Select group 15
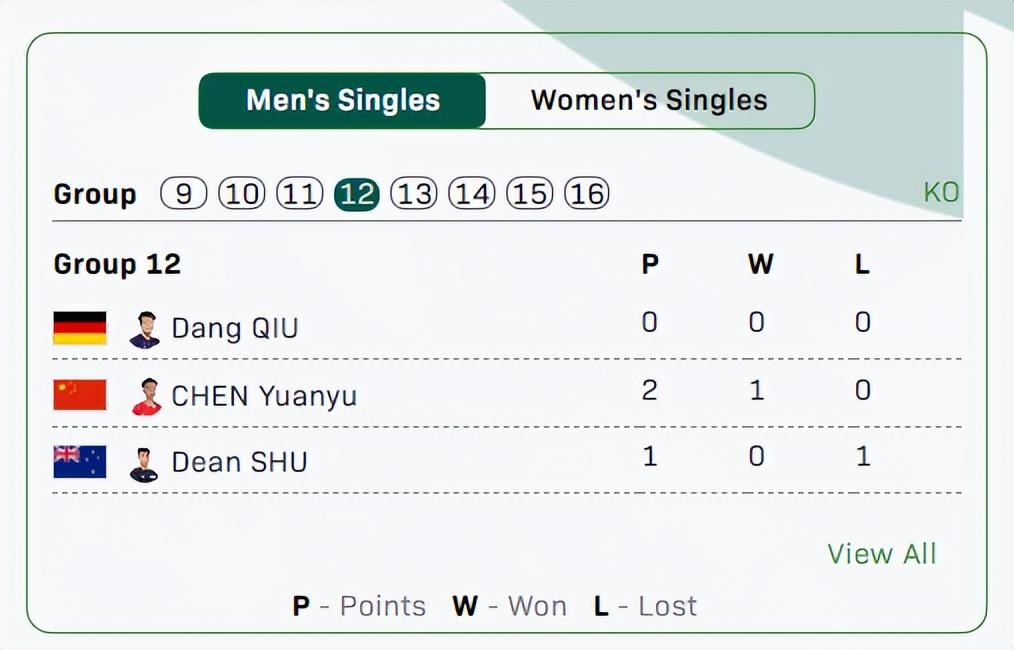 coord(530,193)
